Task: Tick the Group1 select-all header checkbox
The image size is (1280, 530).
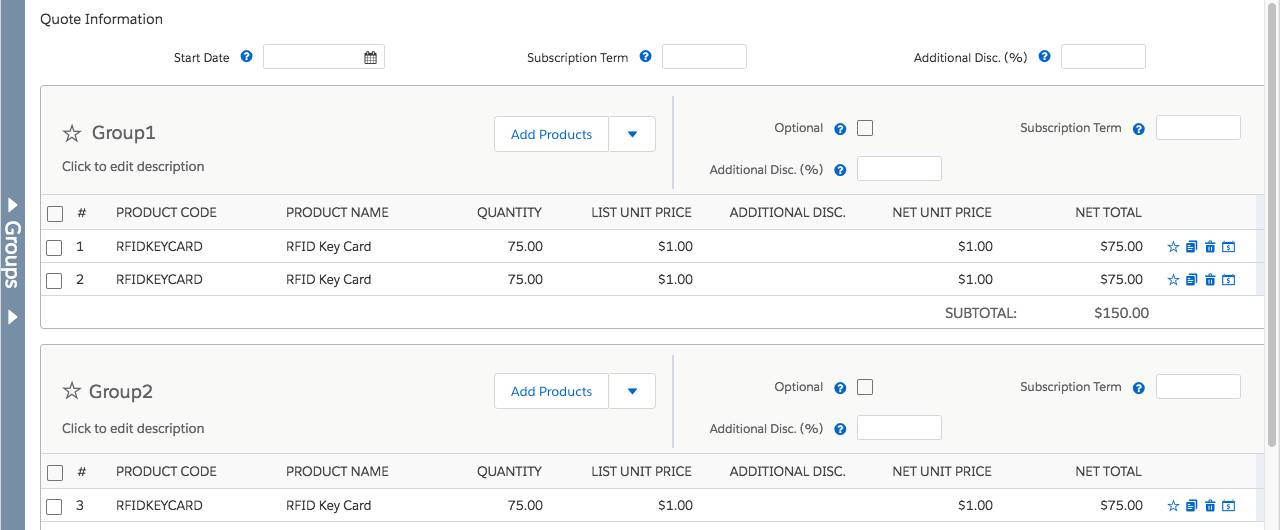Action: pos(55,213)
